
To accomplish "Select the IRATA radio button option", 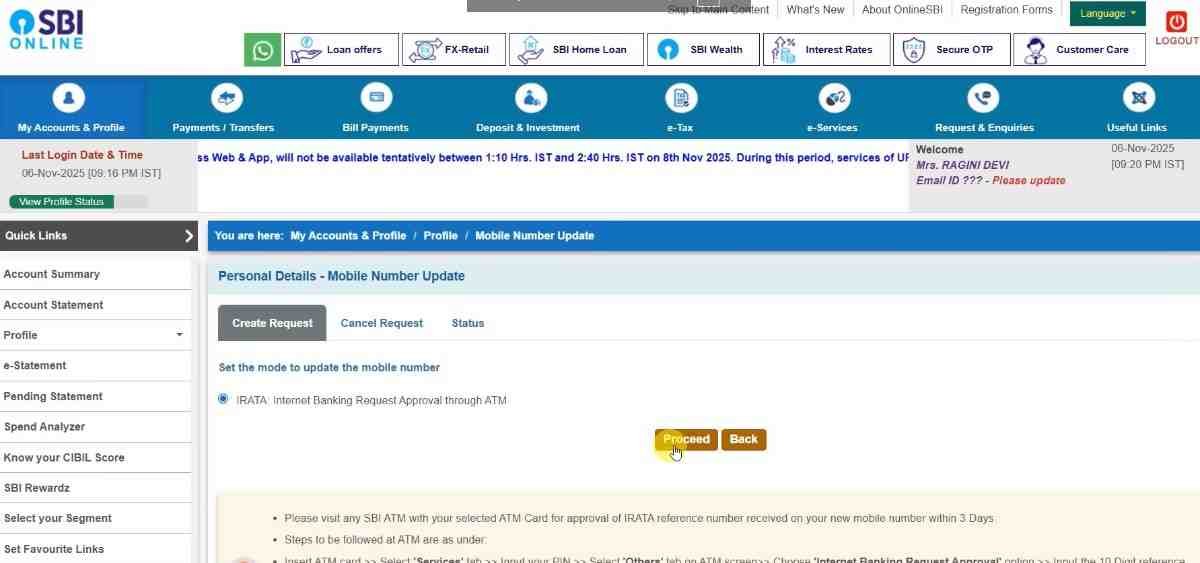I will pos(223,399).
